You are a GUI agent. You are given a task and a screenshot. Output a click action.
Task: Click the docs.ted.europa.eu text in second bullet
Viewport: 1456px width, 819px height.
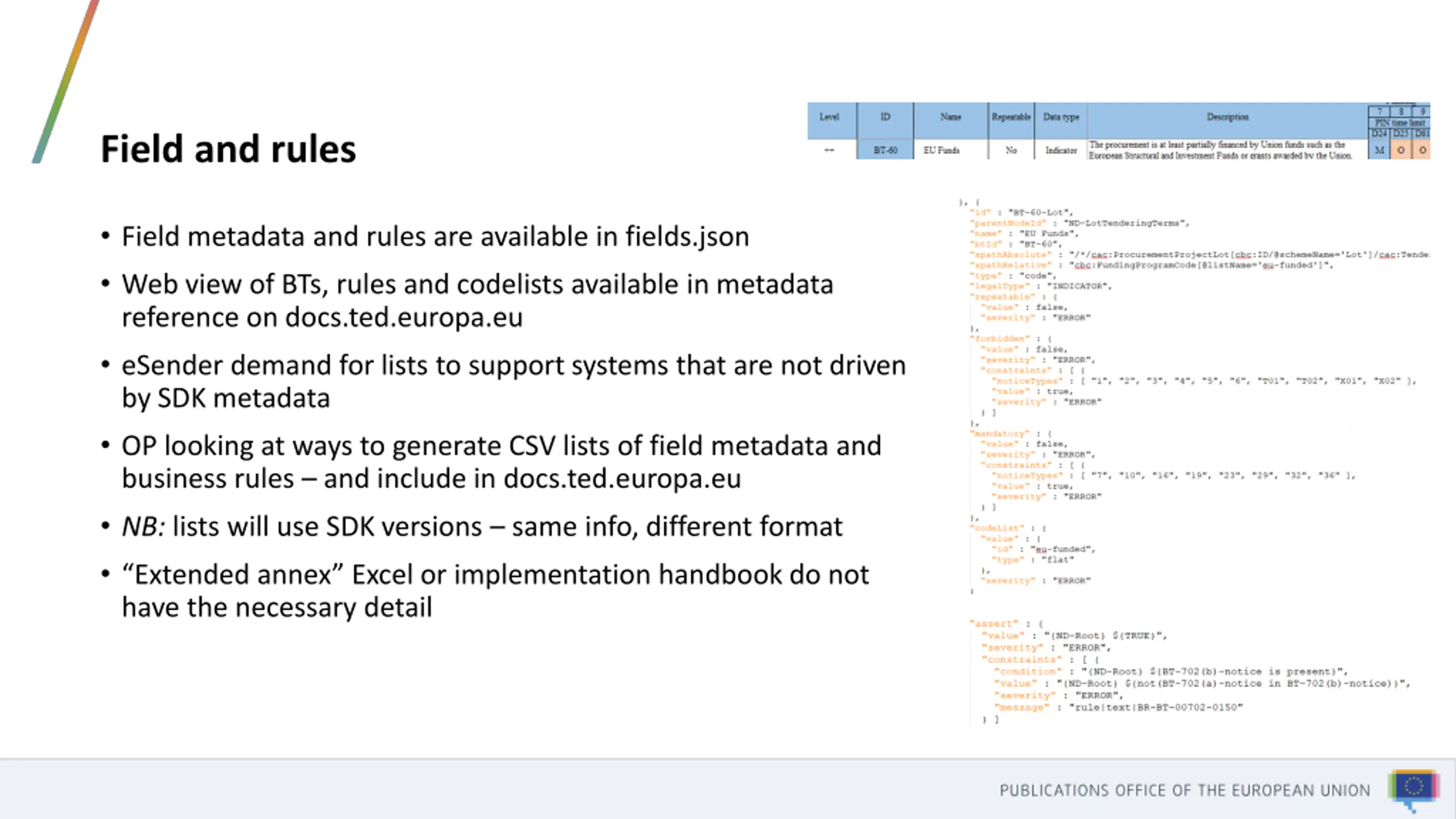click(x=404, y=317)
